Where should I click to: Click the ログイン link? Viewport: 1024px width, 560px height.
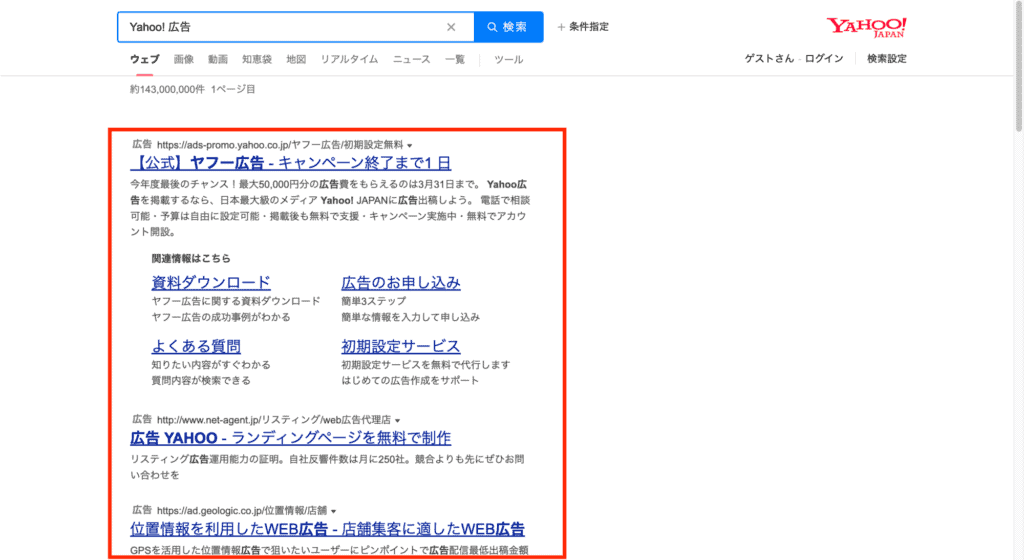(x=824, y=59)
